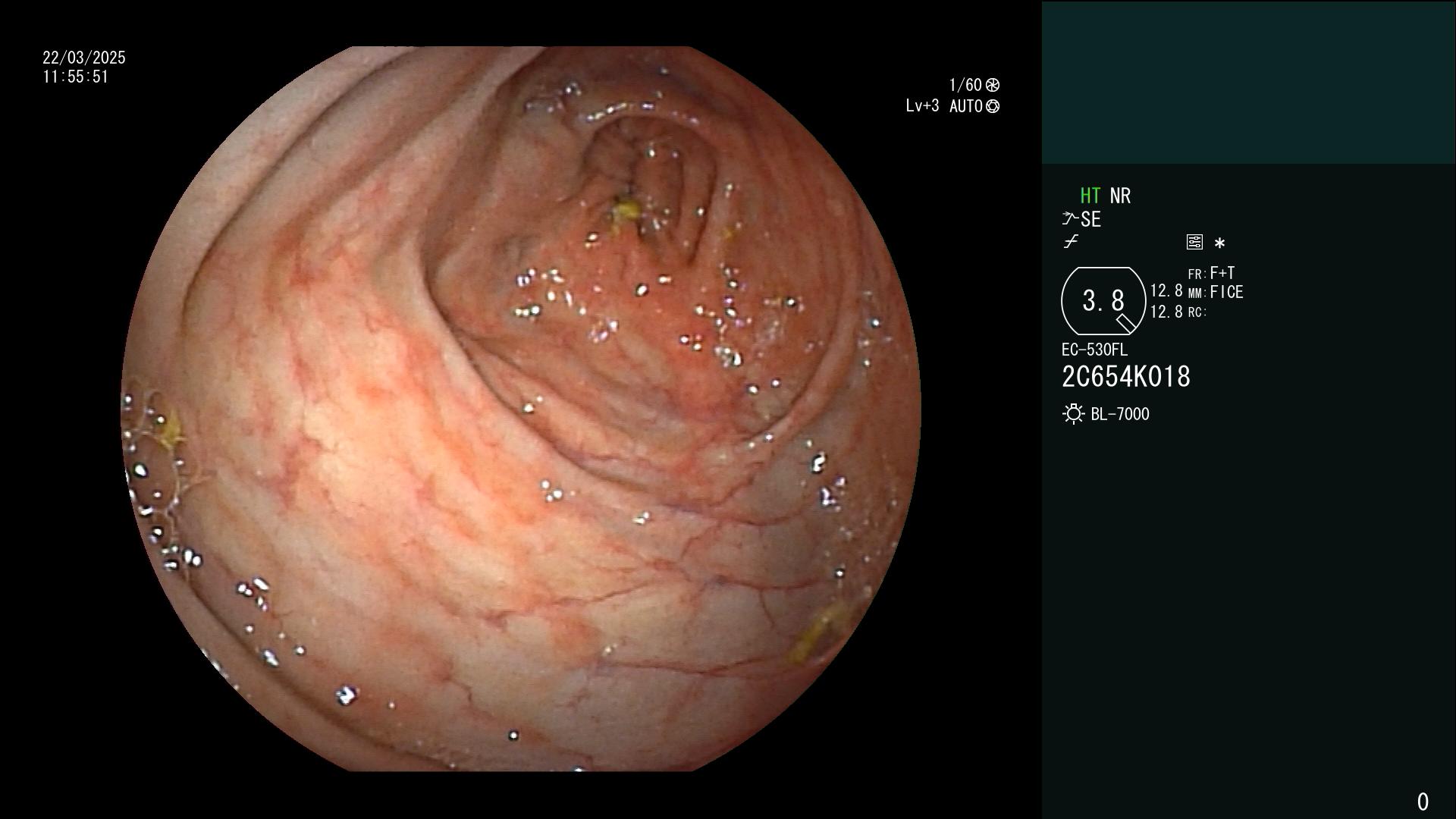The width and height of the screenshot is (1456, 819).
Task: Click the BL-7000 light source label
Action: coord(1120,414)
